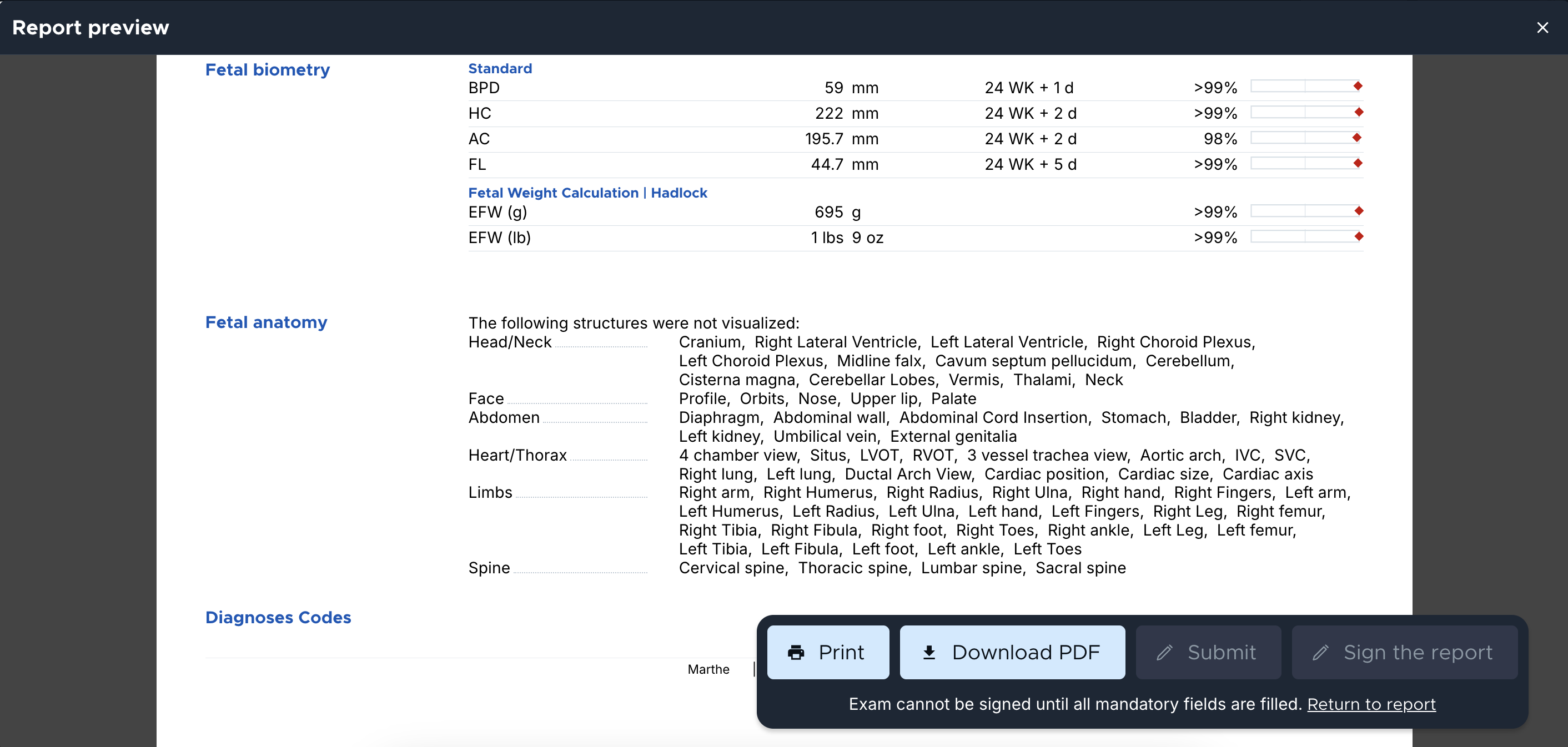
Task: Click the Submit button
Action: click(1208, 652)
